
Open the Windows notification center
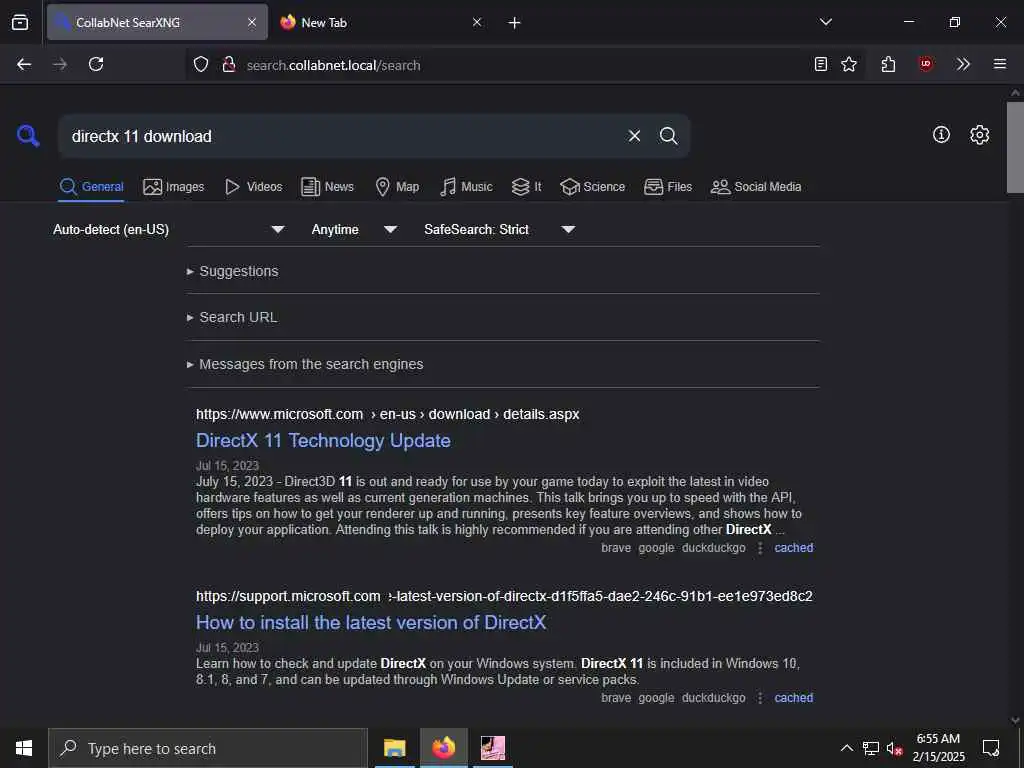(991, 748)
